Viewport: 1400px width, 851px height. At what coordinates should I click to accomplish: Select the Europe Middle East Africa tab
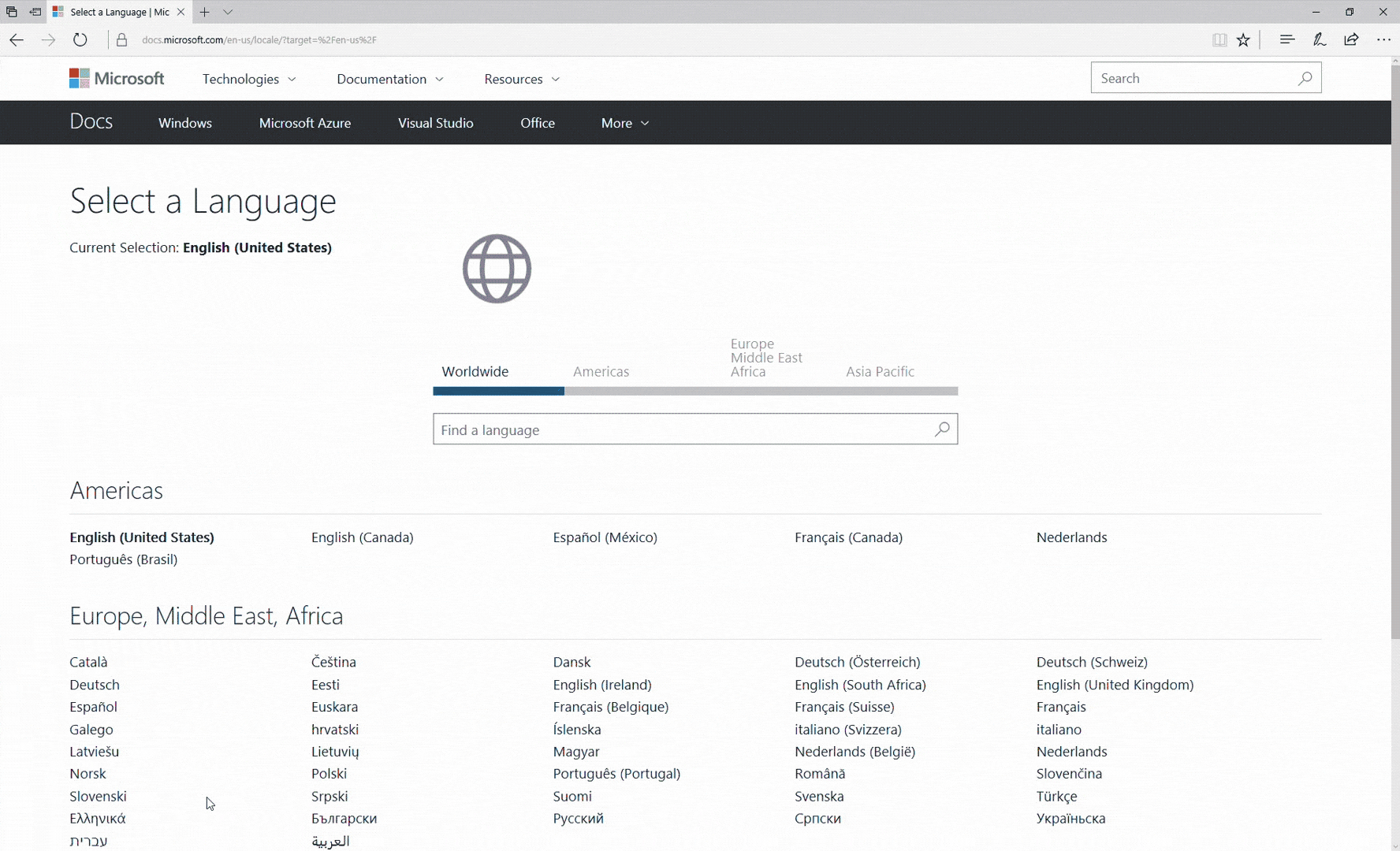766,358
